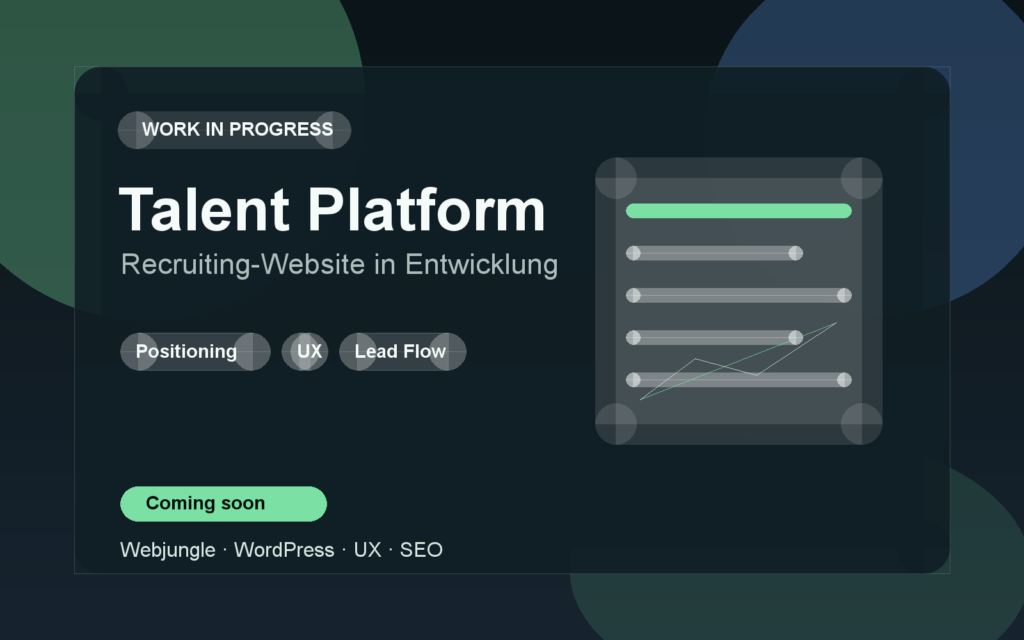
Task: Select the WORK IN PROGRESS badge
Action: 234,130
